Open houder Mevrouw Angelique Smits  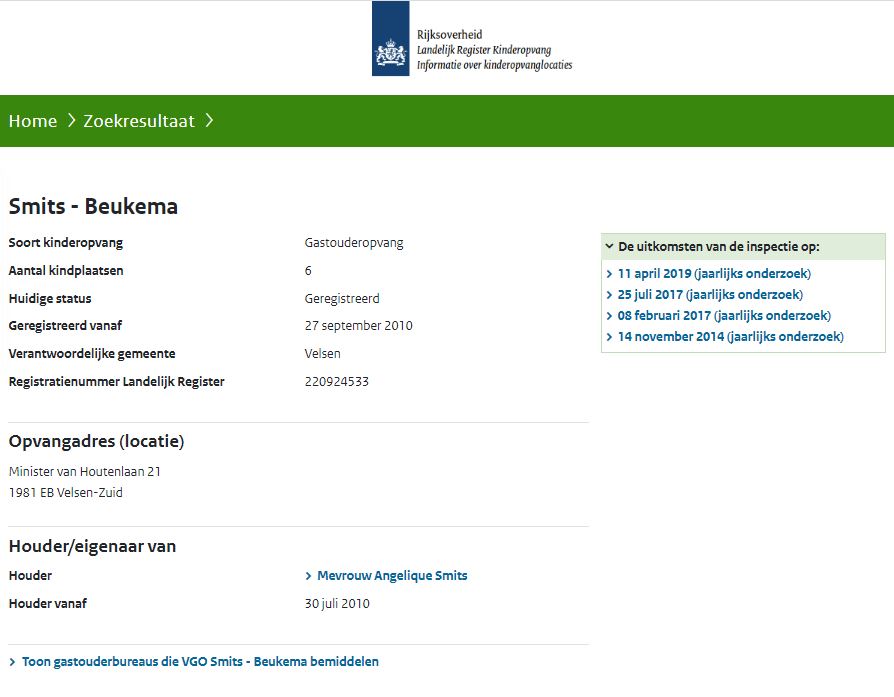pyautogui.click(x=392, y=575)
